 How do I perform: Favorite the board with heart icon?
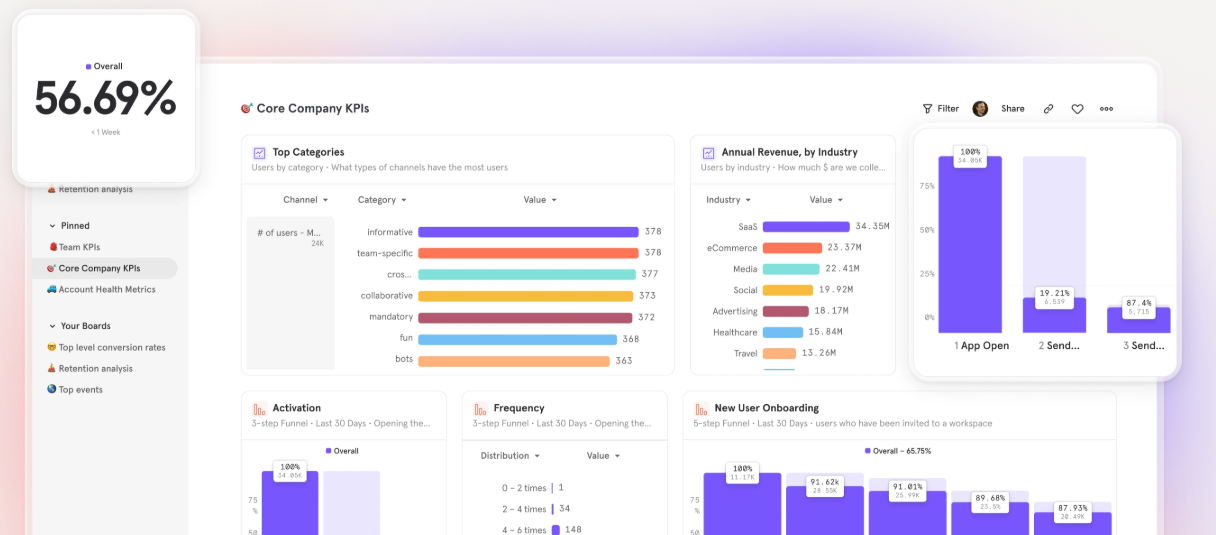[x=1077, y=109]
